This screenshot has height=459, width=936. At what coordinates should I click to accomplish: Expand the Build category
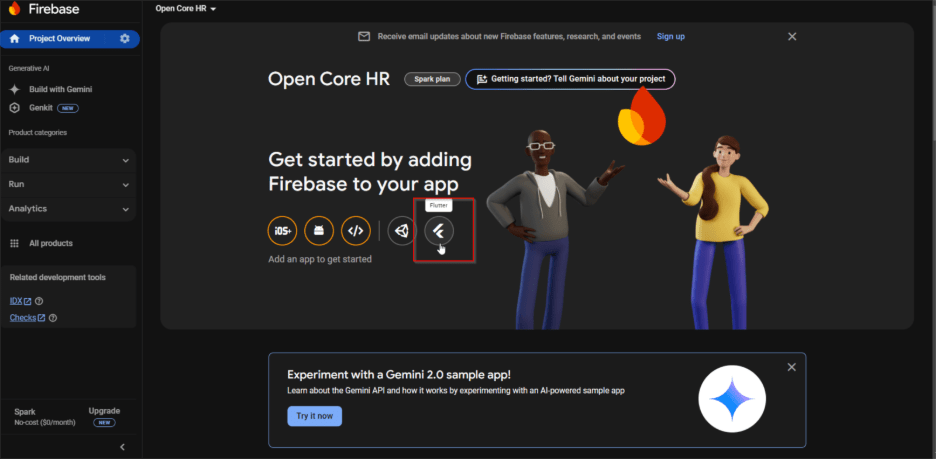point(68,160)
